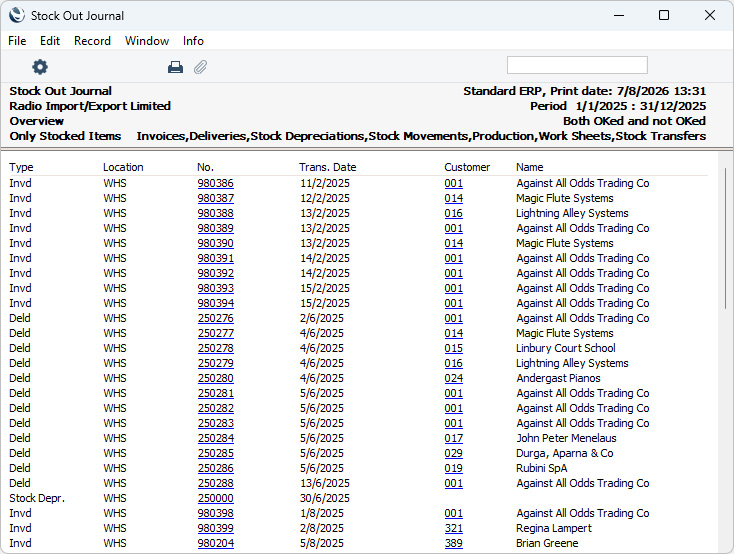
Task: Click the 'Location' column header
Action: point(123,167)
